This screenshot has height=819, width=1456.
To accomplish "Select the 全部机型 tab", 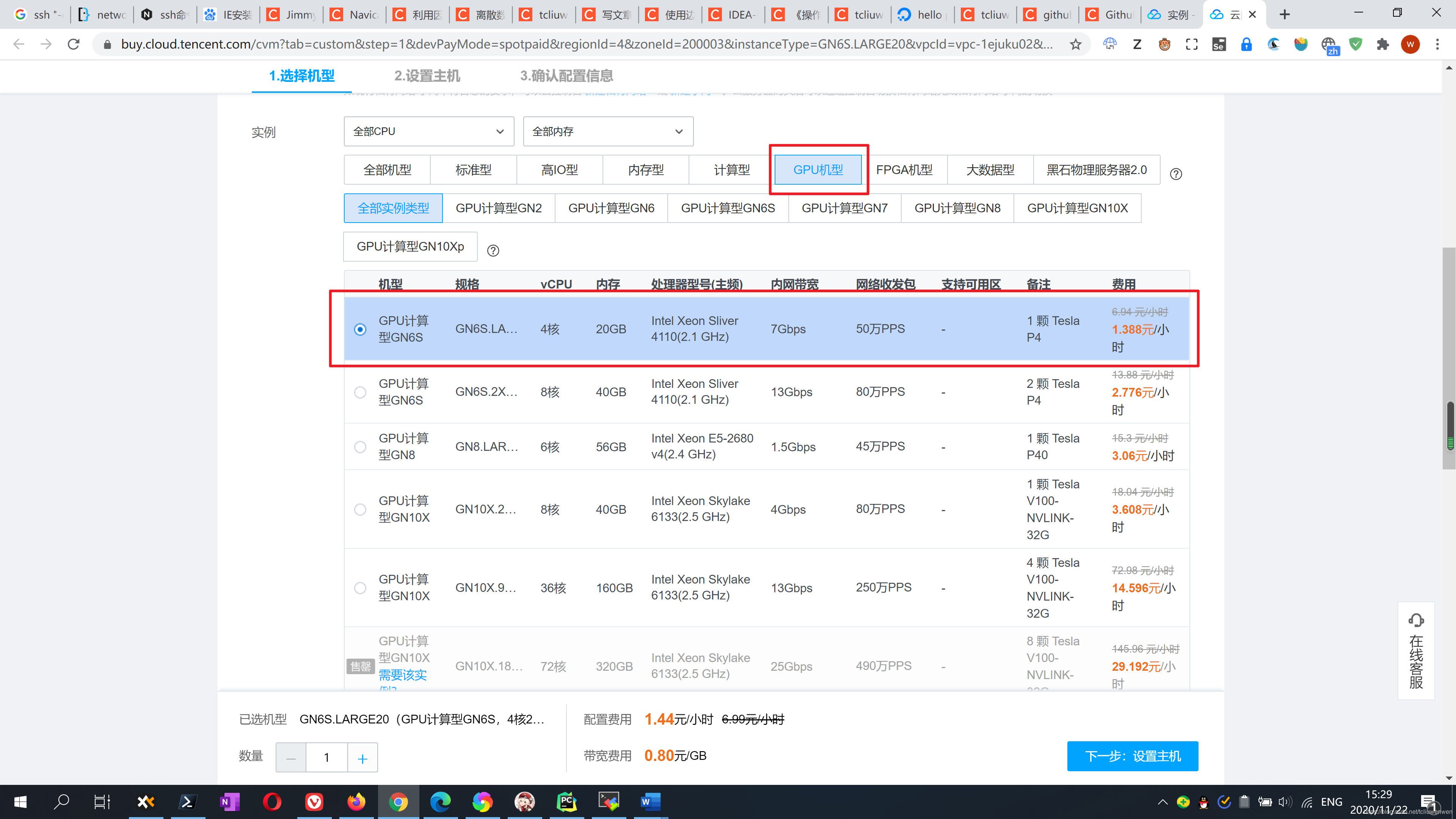I will [387, 169].
